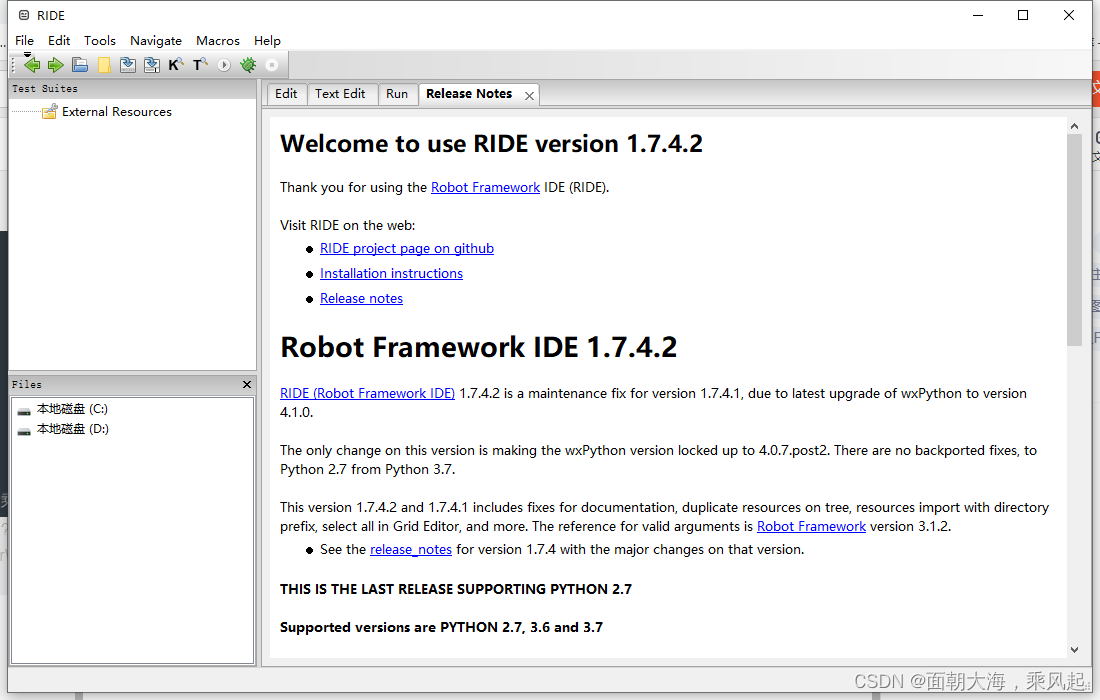Image resolution: width=1100 pixels, height=700 pixels.
Task: Open the File menu
Action: pos(25,41)
